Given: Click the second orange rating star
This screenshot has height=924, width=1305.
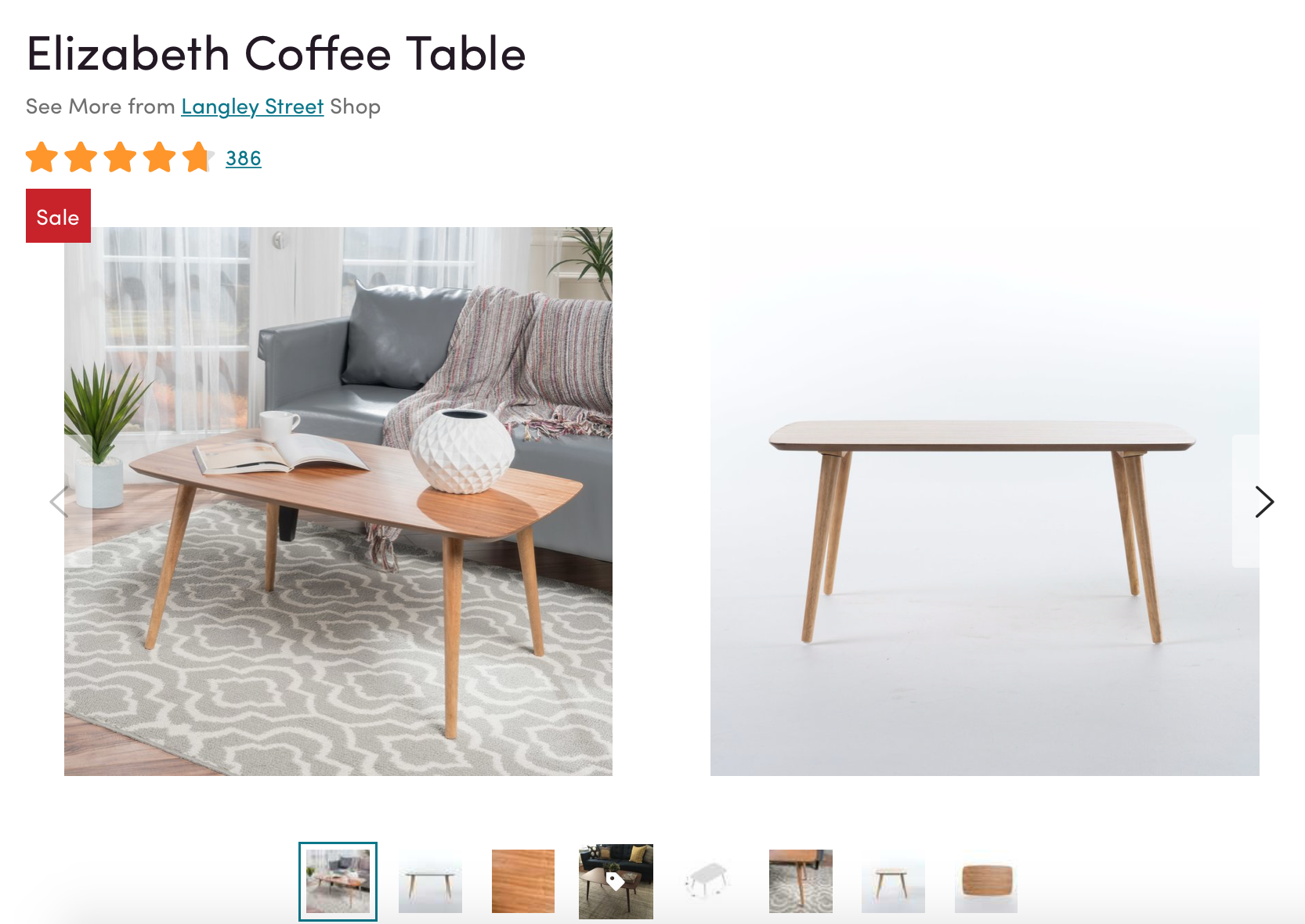Looking at the screenshot, I should (81, 157).
